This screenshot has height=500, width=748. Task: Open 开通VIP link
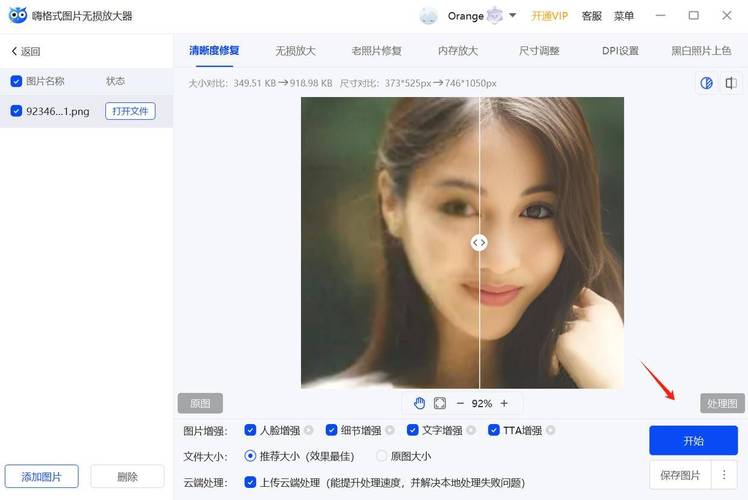point(550,16)
